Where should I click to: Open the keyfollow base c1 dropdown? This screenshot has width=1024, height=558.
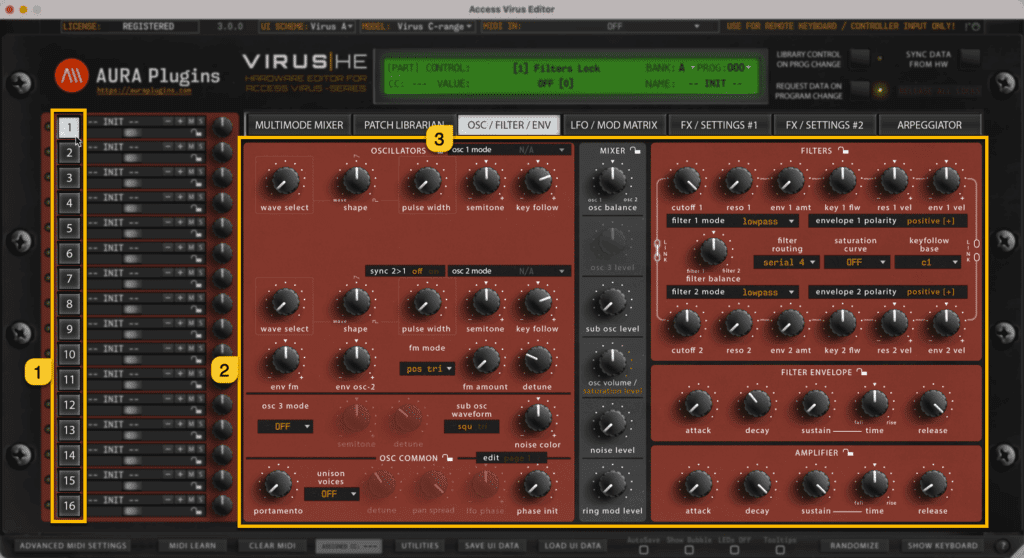(927, 262)
